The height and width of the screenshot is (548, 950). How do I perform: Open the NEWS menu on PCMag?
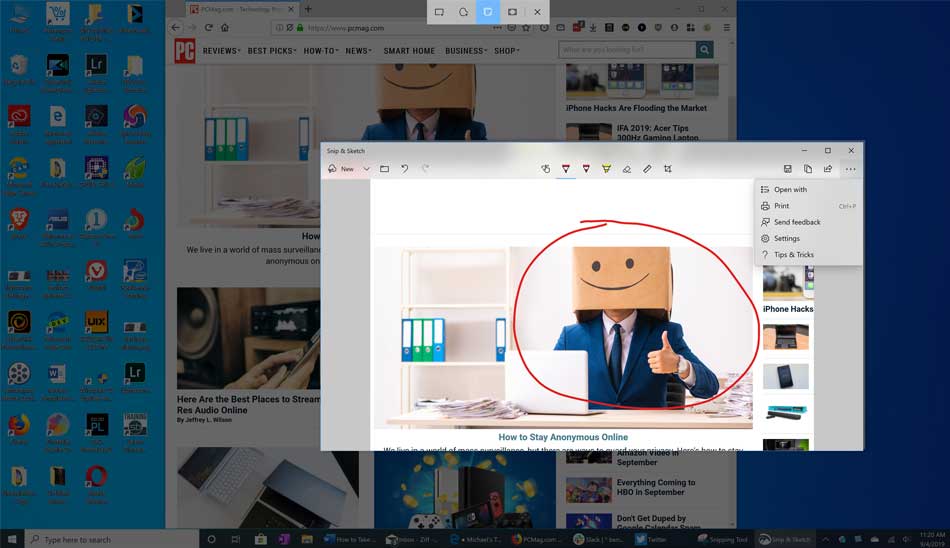click(358, 51)
